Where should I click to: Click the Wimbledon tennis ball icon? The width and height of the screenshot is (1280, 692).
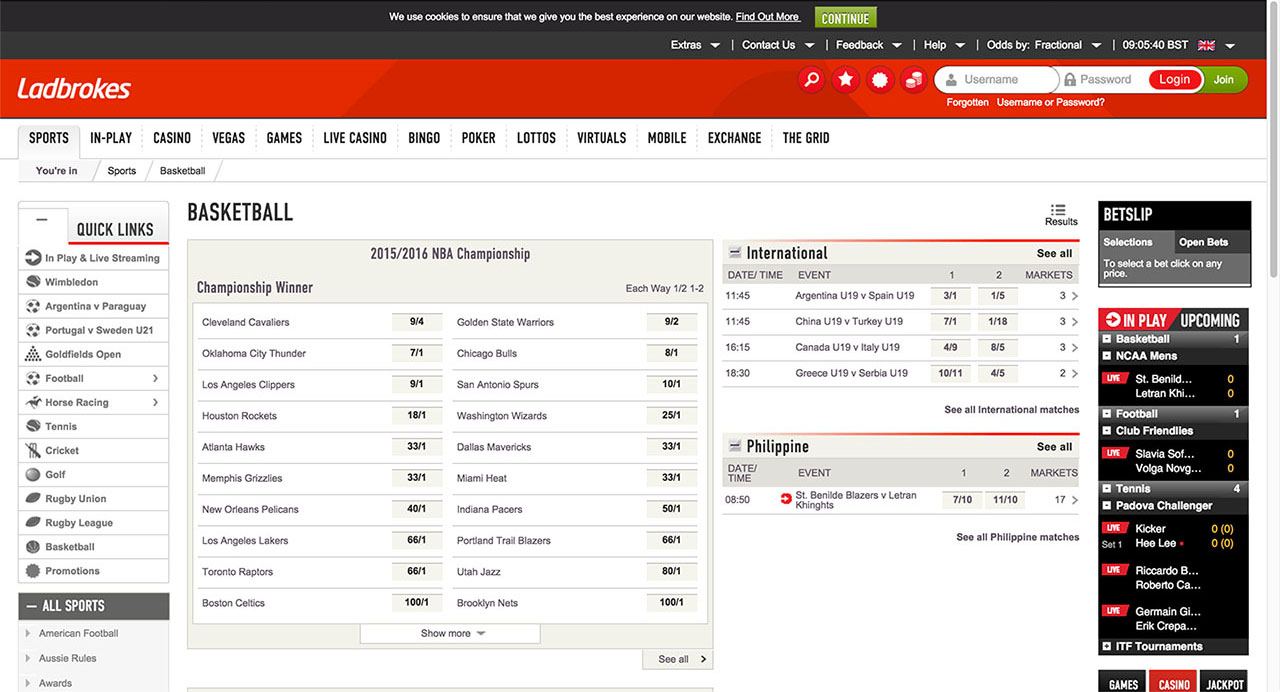pos(33,282)
